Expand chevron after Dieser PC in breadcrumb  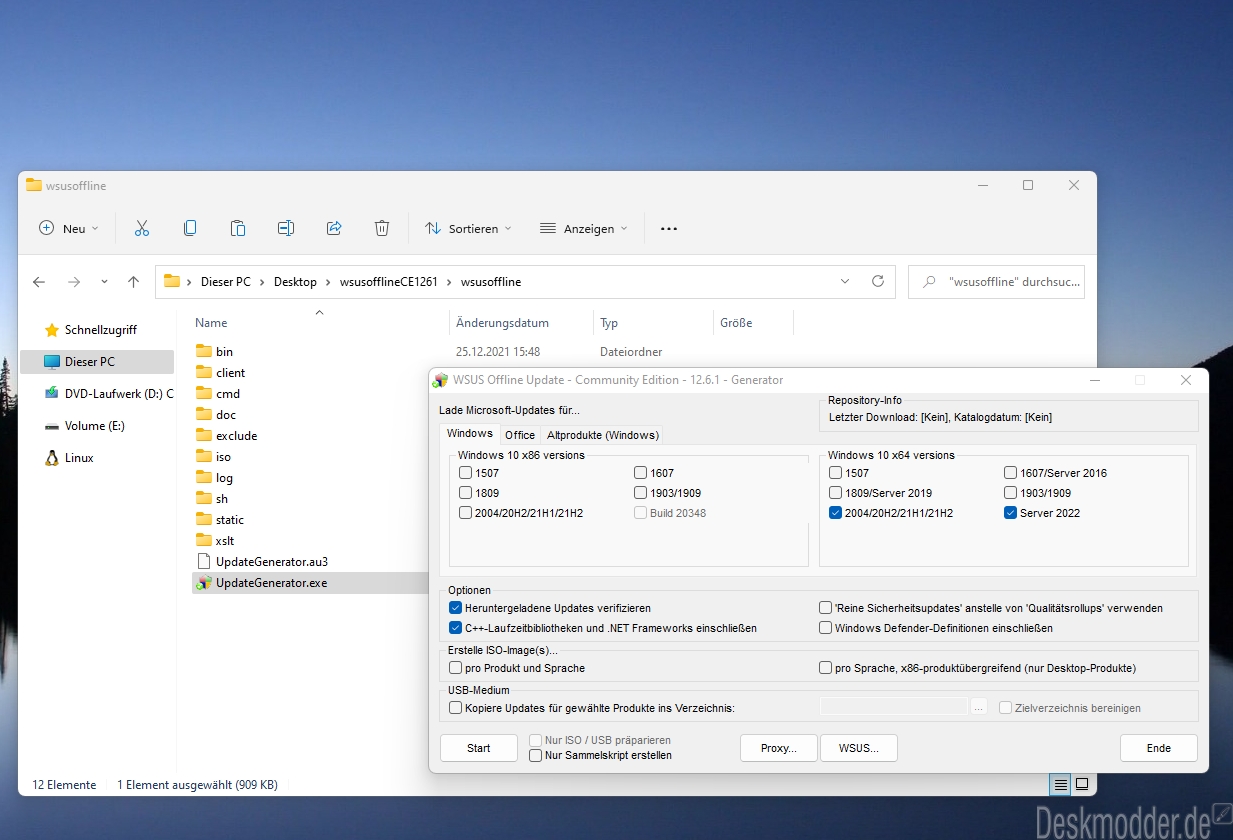click(262, 282)
